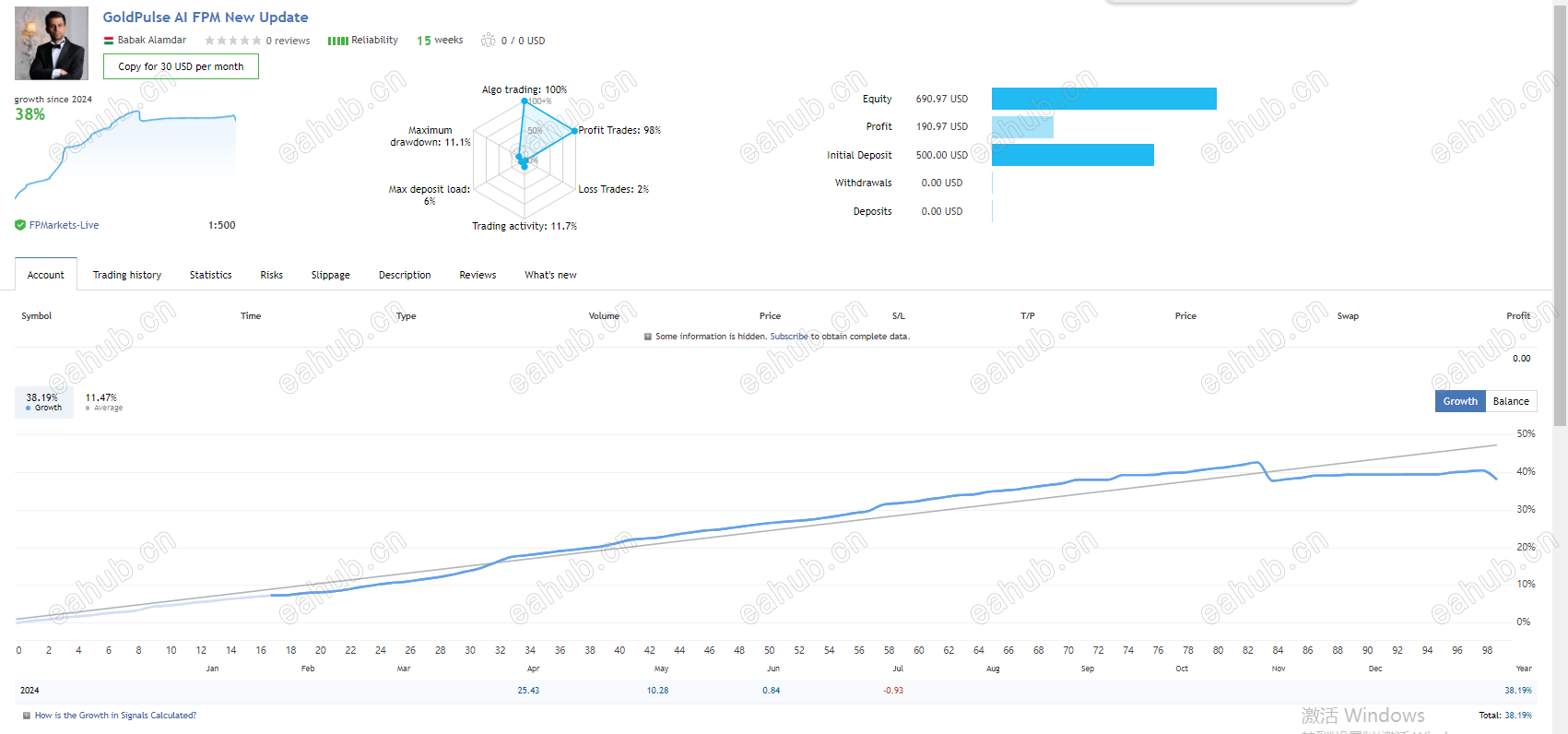Open 'How is the Growth in Signals Calculated?' link

115,716
